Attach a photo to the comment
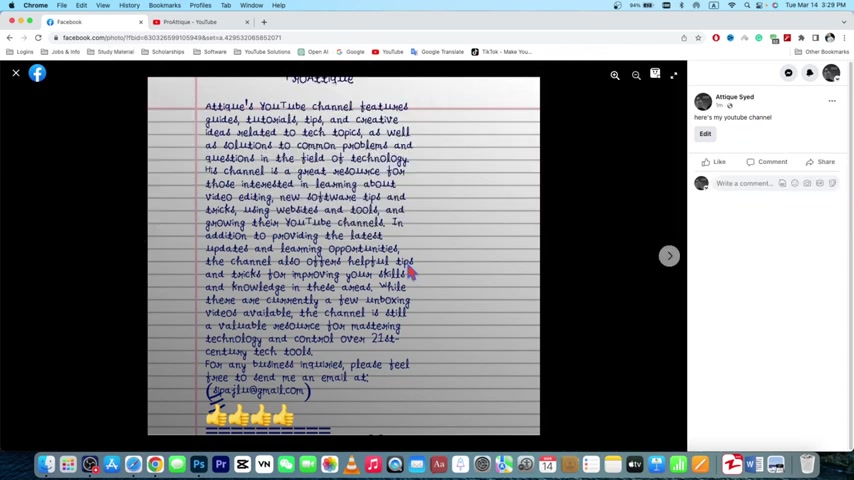This screenshot has width=854, height=480. [x=807, y=184]
